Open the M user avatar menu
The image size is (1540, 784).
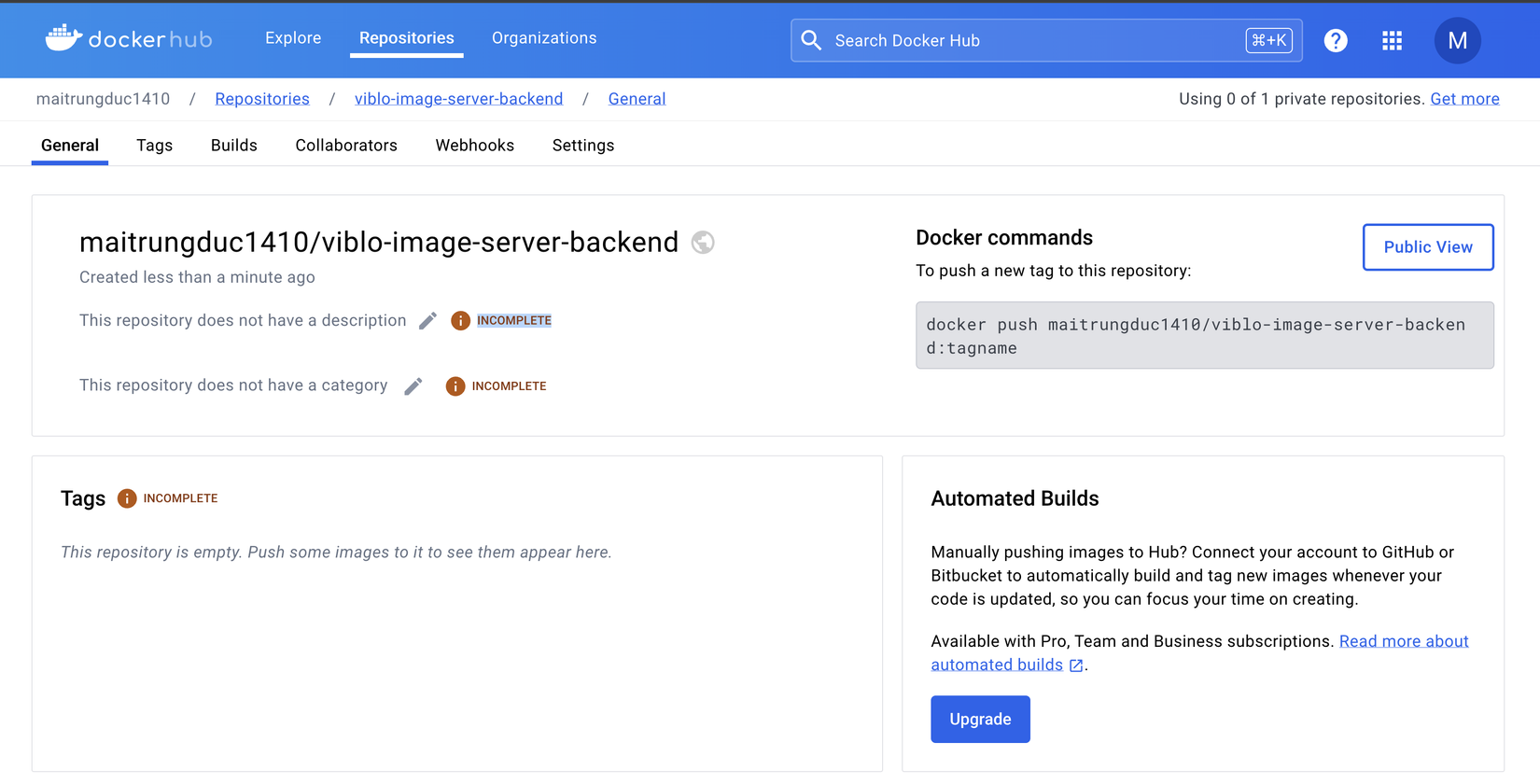[1457, 41]
